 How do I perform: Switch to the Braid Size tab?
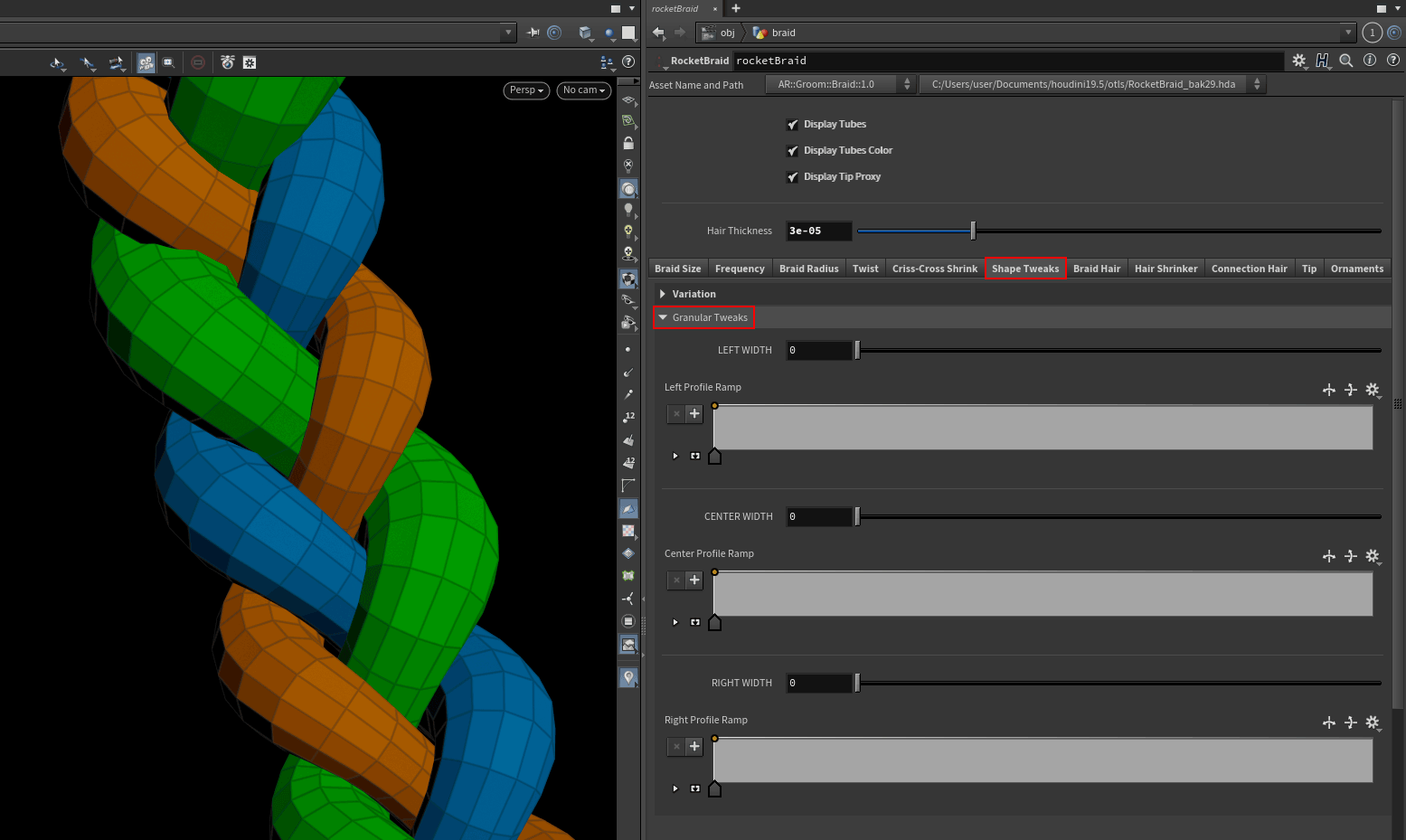coord(678,269)
